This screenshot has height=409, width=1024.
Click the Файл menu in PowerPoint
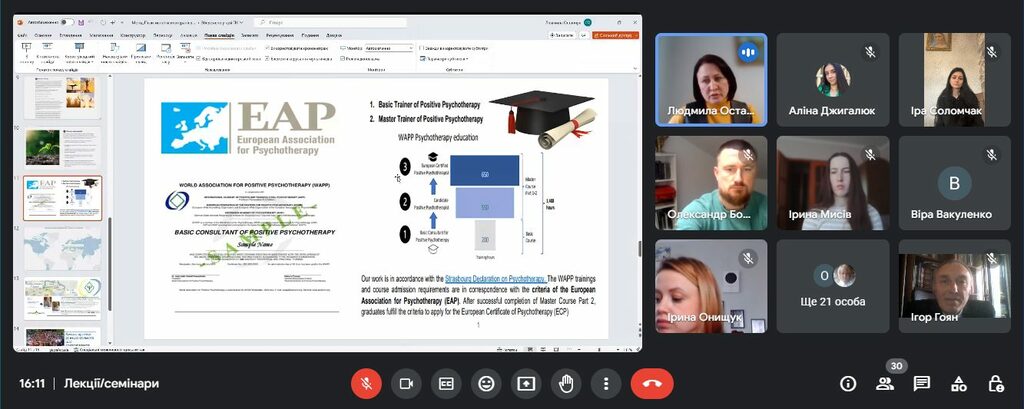tap(22, 34)
